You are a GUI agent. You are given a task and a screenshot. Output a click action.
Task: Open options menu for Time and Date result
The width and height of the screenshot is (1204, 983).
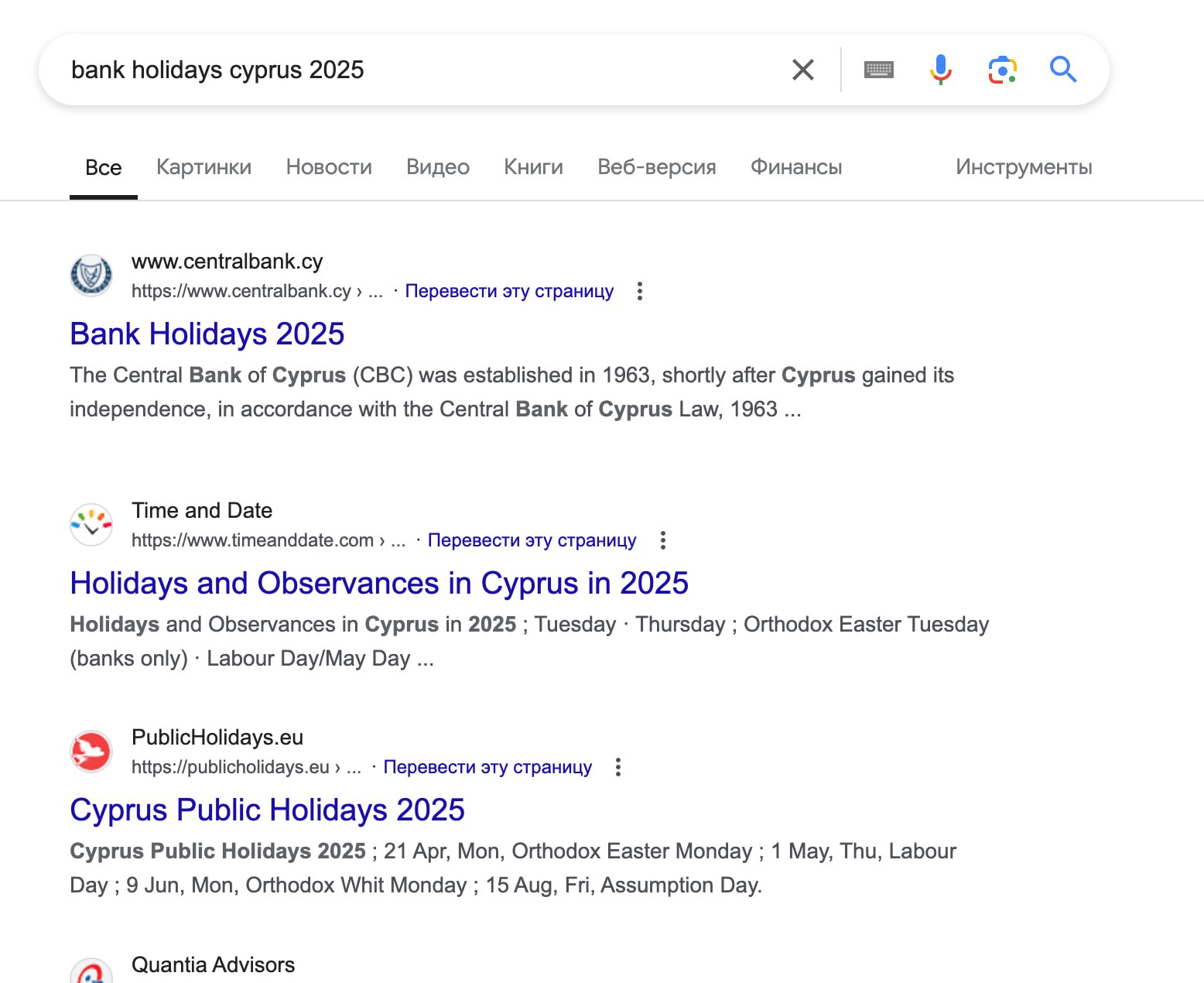point(662,540)
